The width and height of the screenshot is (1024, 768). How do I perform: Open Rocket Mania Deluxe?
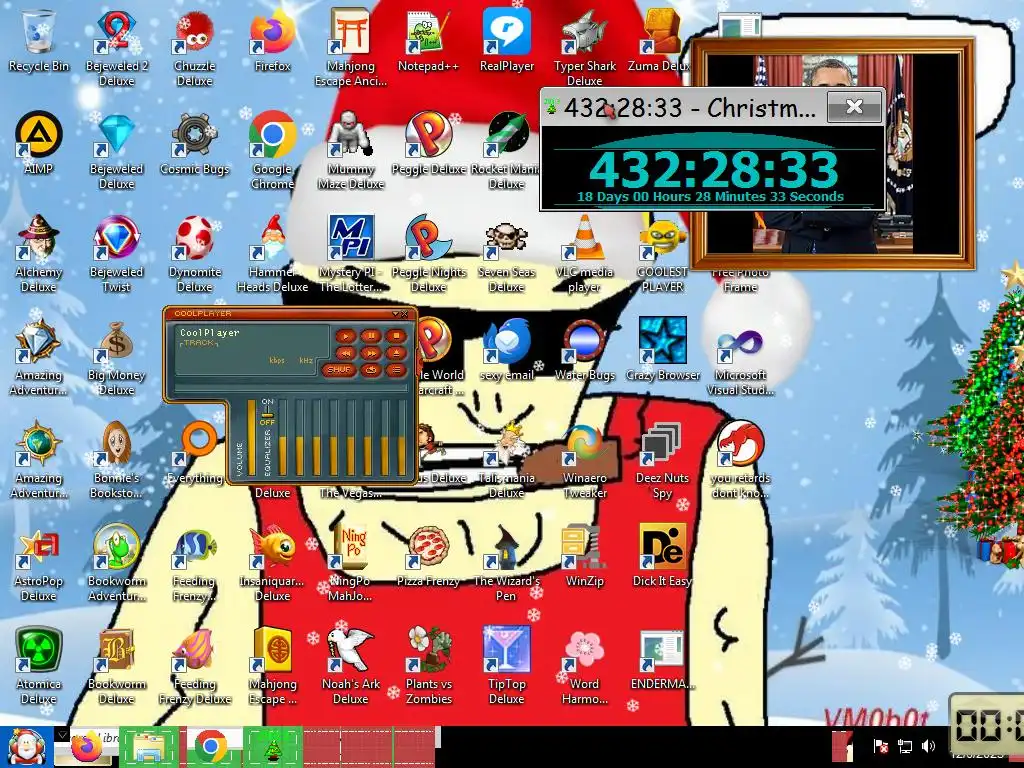click(507, 151)
